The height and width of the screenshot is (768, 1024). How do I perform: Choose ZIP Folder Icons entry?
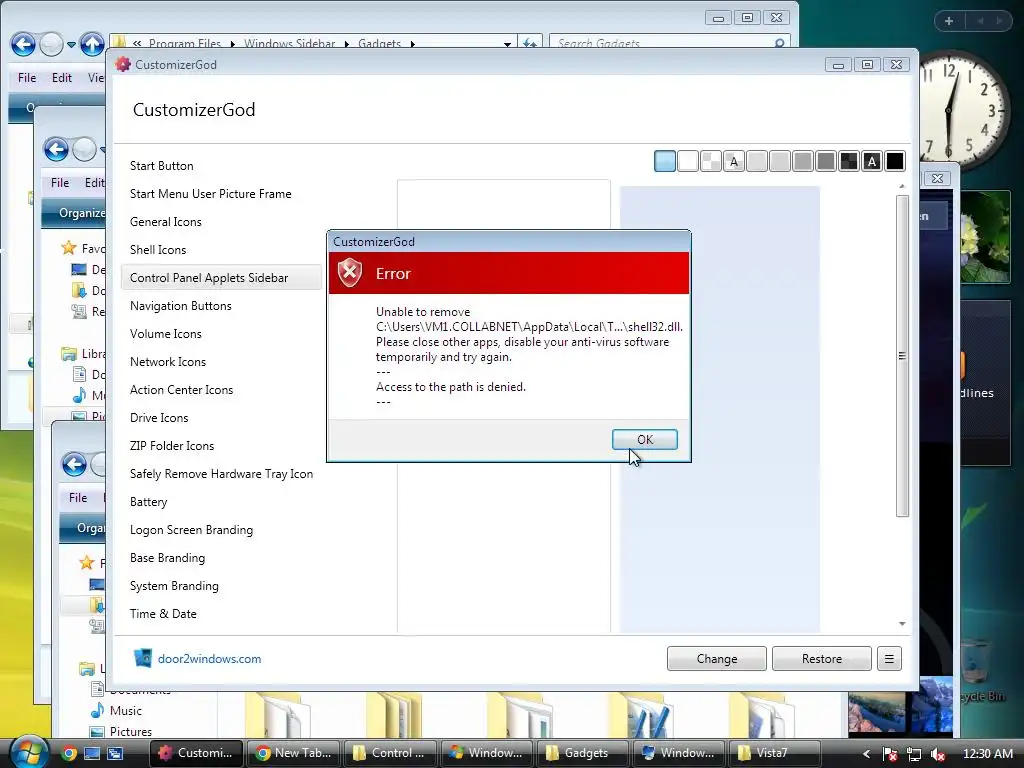click(x=172, y=446)
